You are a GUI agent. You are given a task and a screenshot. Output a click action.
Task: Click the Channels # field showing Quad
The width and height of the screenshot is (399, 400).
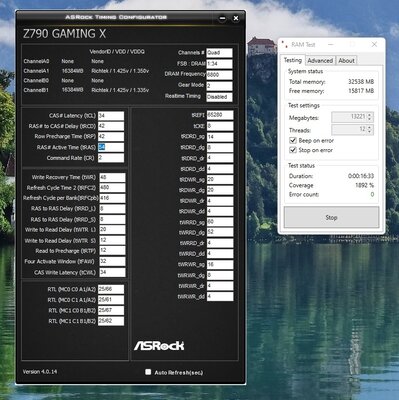point(219,53)
